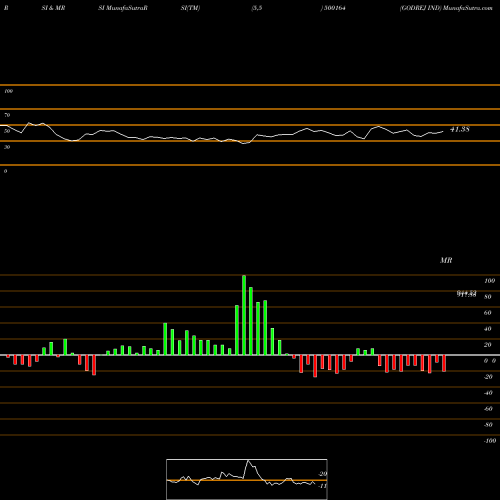Click the overlapping price value beside MR axis 80
Viewport: 500px width, 500px height.
pyautogui.click(x=466, y=294)
